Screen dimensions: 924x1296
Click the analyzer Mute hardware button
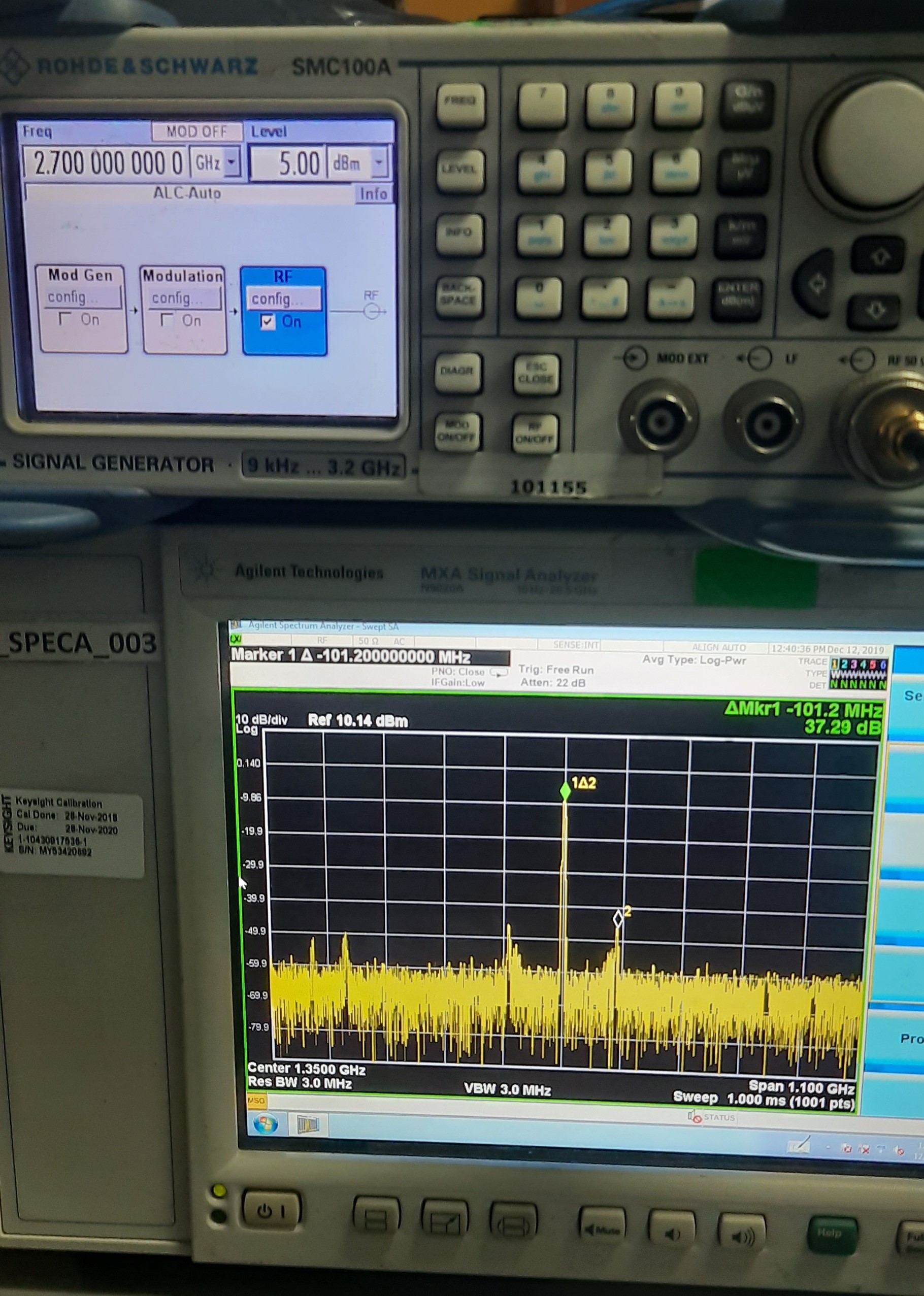(x=602, y=1229)
